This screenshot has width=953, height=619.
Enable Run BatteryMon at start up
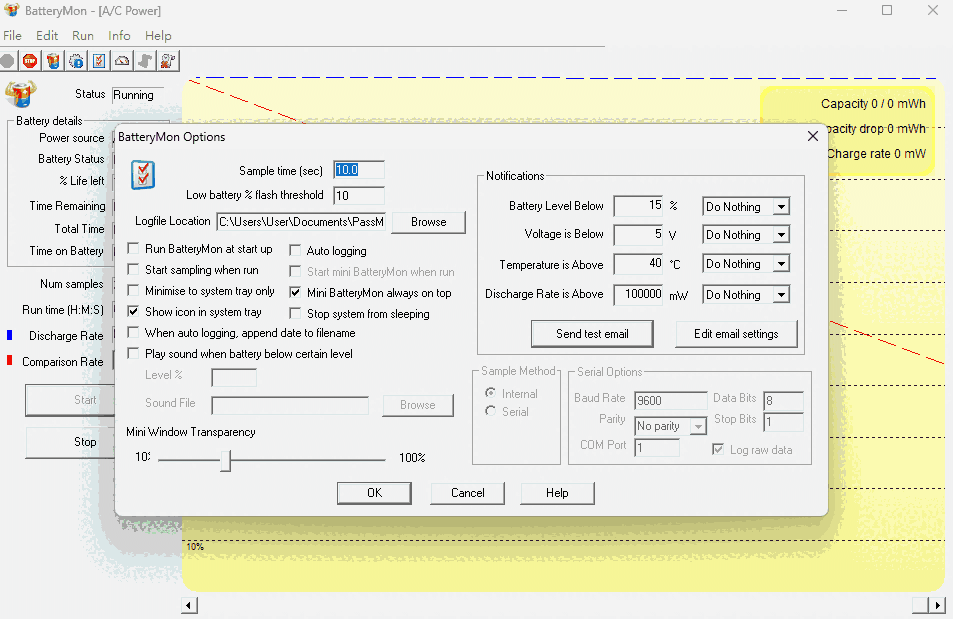(133, 248)
